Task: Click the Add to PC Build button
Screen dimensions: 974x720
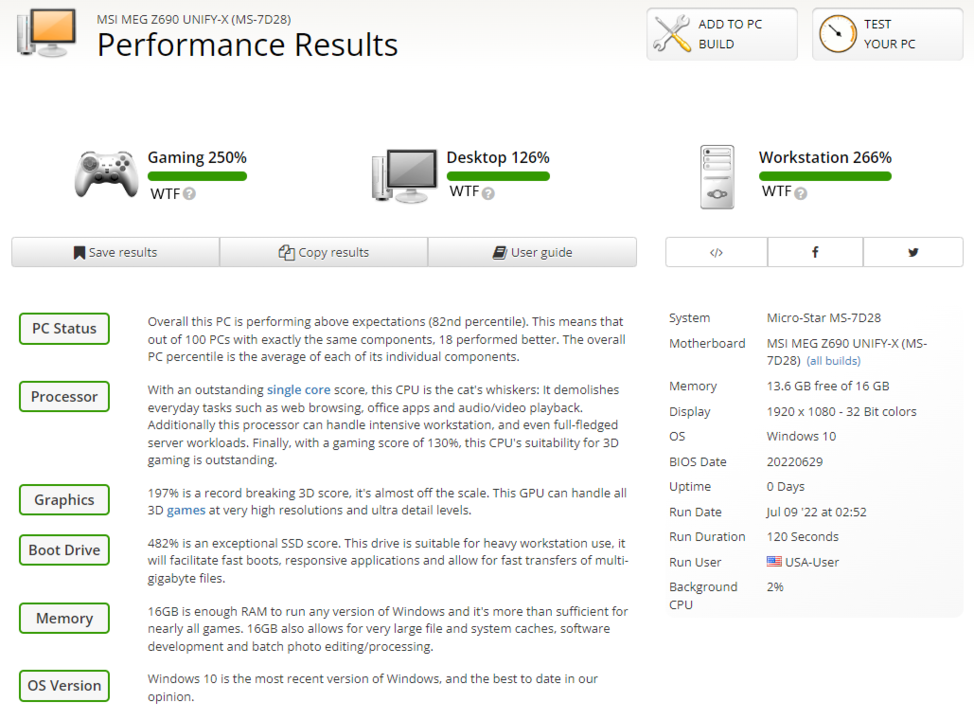Action: click(721, 34)
